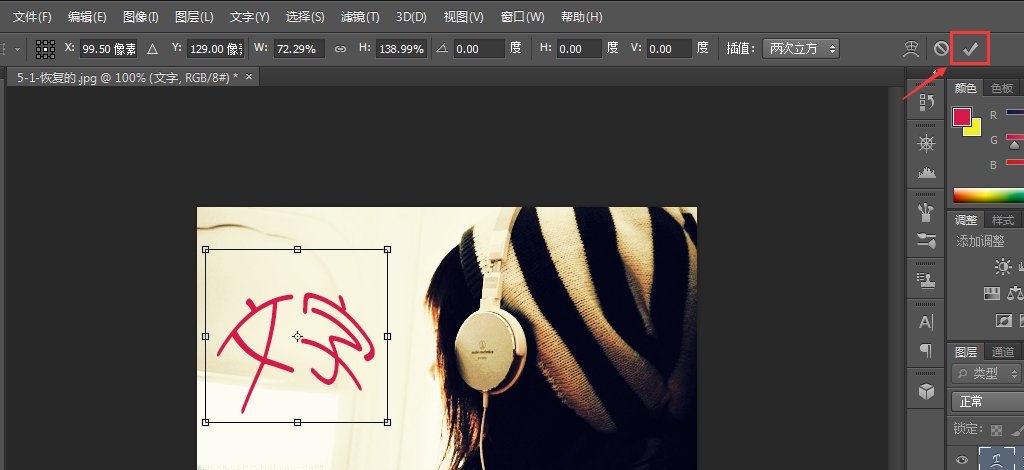Toggle relative positioning triangle icon

pyautogui.click(x=152, y=49)
